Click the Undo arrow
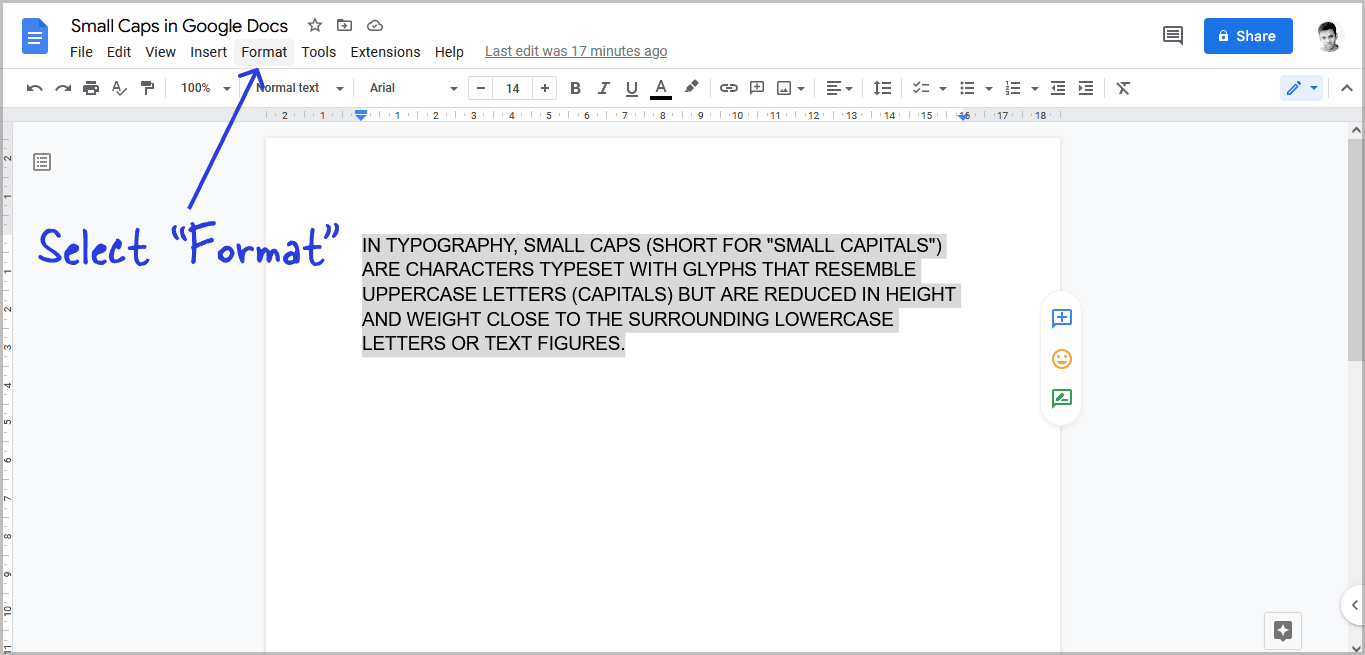 pyautogui.click(x=35, y=88)
